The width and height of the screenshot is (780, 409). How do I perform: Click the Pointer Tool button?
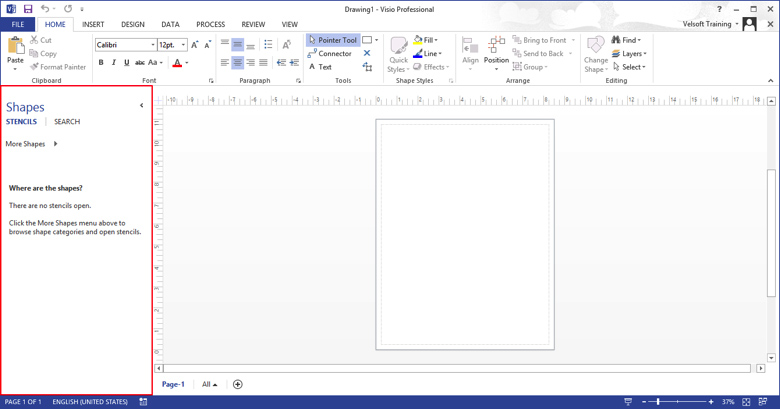click(x=332, y=41)
